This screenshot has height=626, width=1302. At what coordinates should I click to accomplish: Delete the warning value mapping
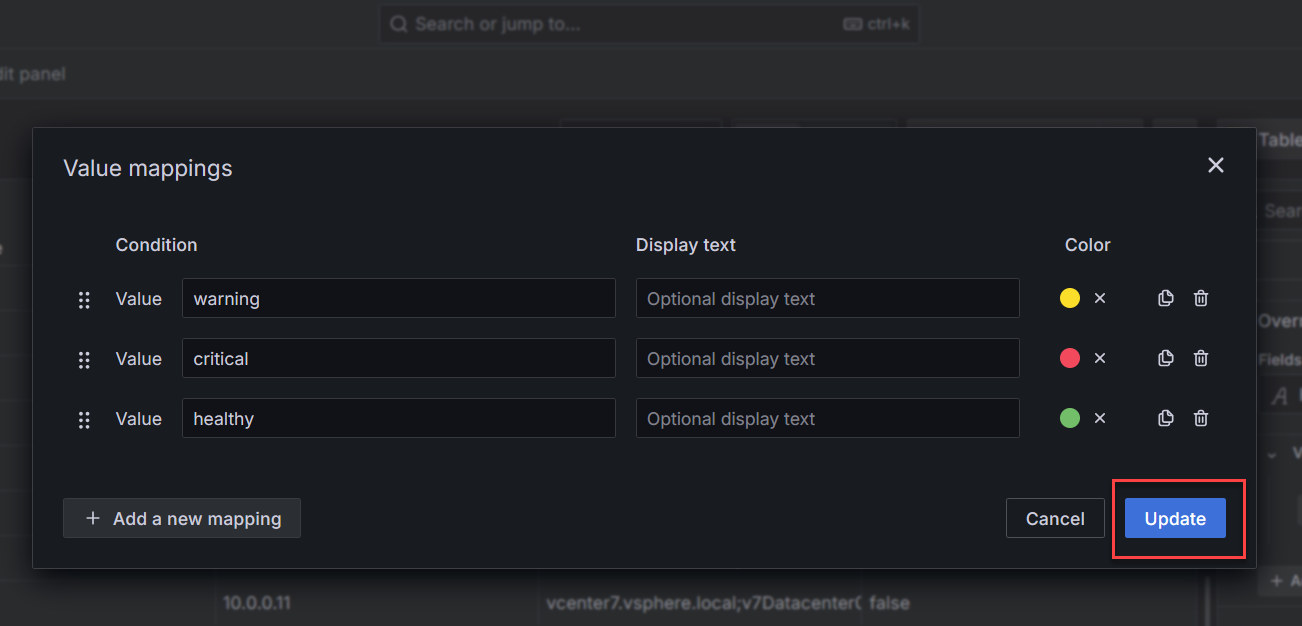[1201, 298]
